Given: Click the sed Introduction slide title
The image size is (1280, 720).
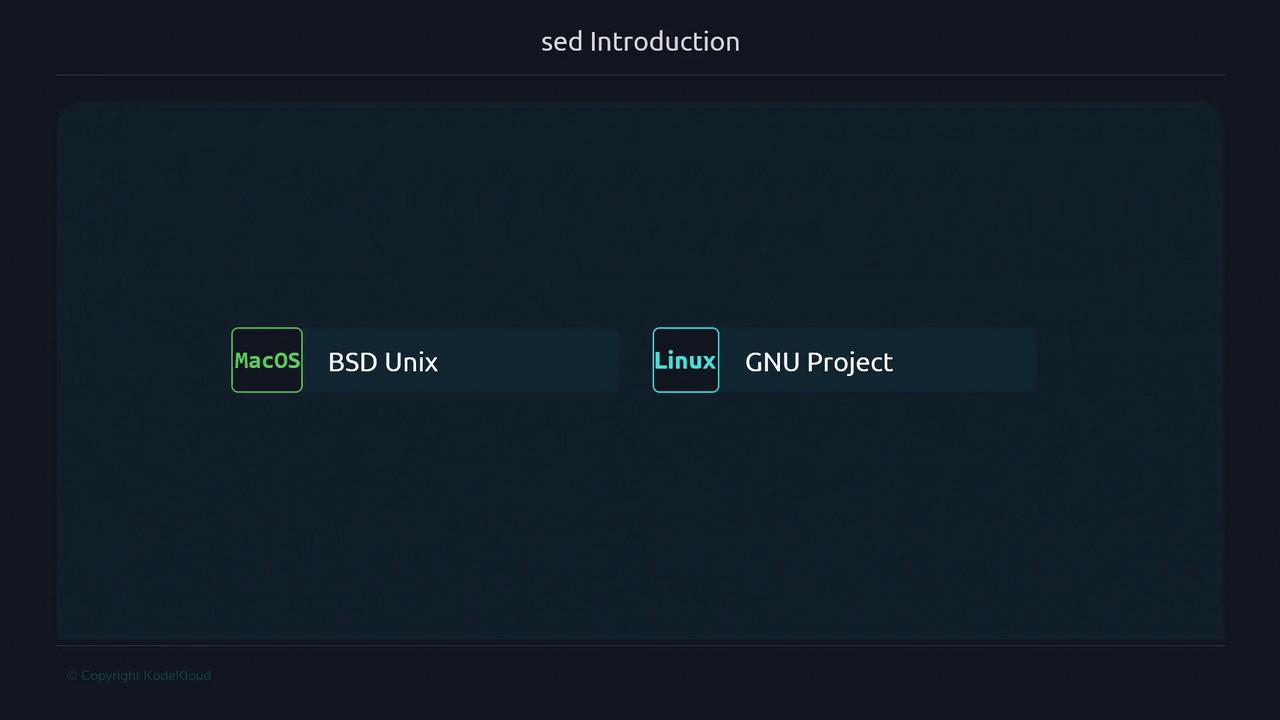Looking at the screenshot, I should [640, 41].
